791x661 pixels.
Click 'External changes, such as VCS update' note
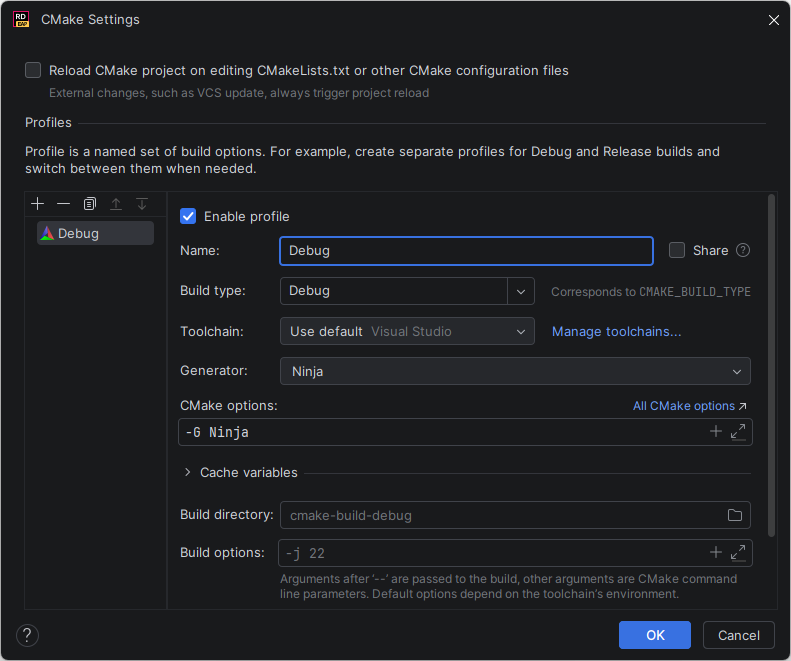pyautogui.click(x=239, y=93)
